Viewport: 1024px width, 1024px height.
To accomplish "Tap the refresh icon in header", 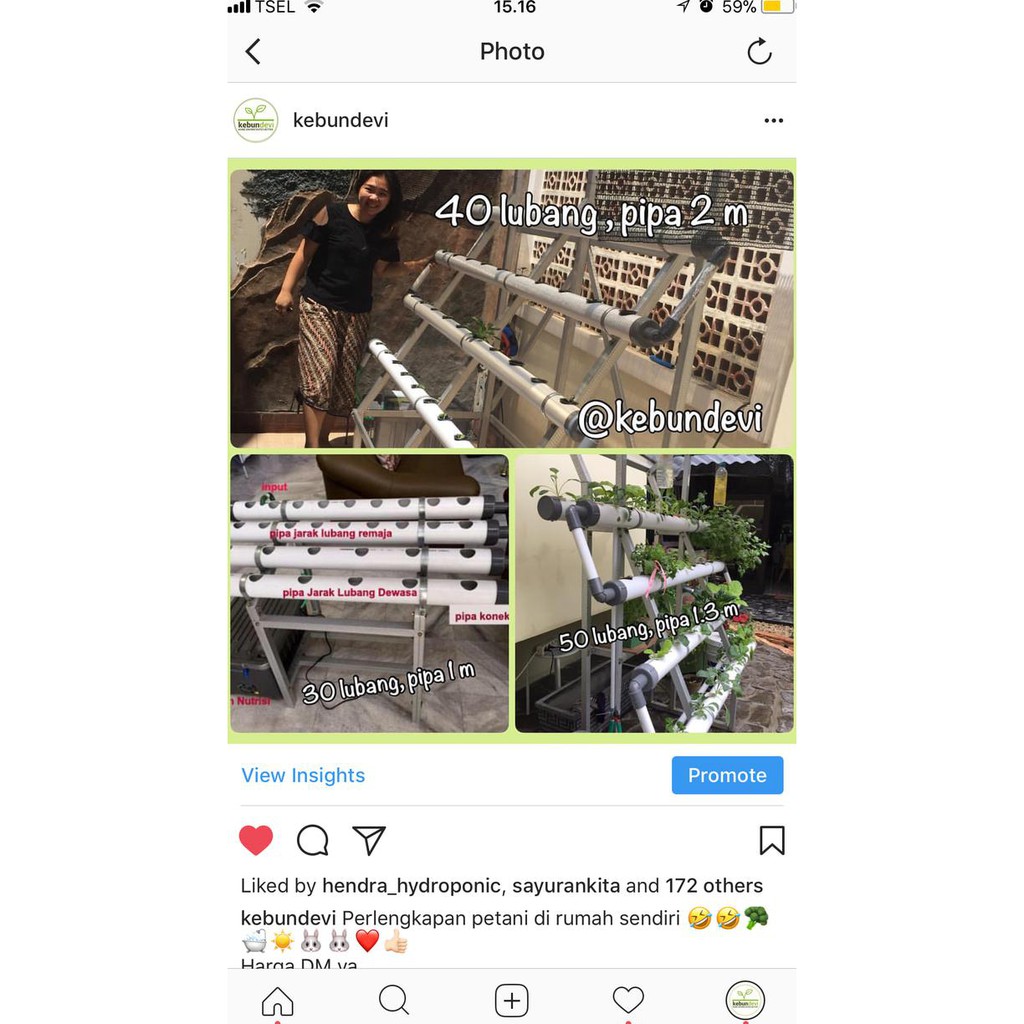I will click(x=760, y=52).
